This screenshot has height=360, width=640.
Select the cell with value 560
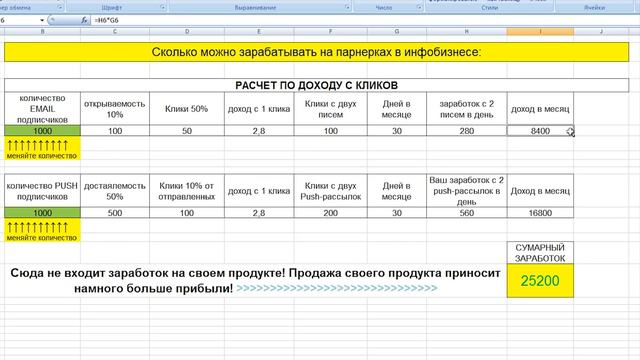[467, 213]
